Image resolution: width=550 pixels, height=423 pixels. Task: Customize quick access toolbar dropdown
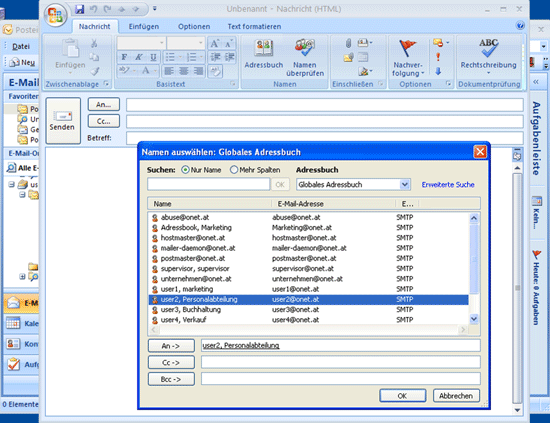click(155, 8)
